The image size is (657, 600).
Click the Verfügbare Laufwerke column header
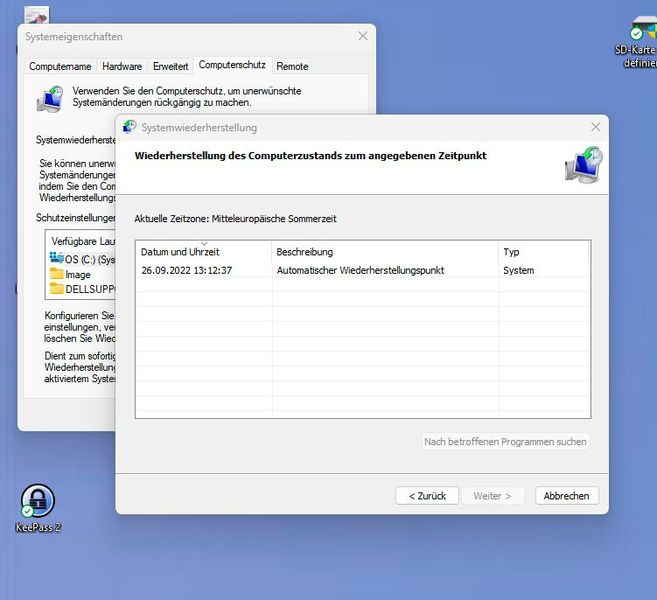pyautogui.click(x=82, y=241)
